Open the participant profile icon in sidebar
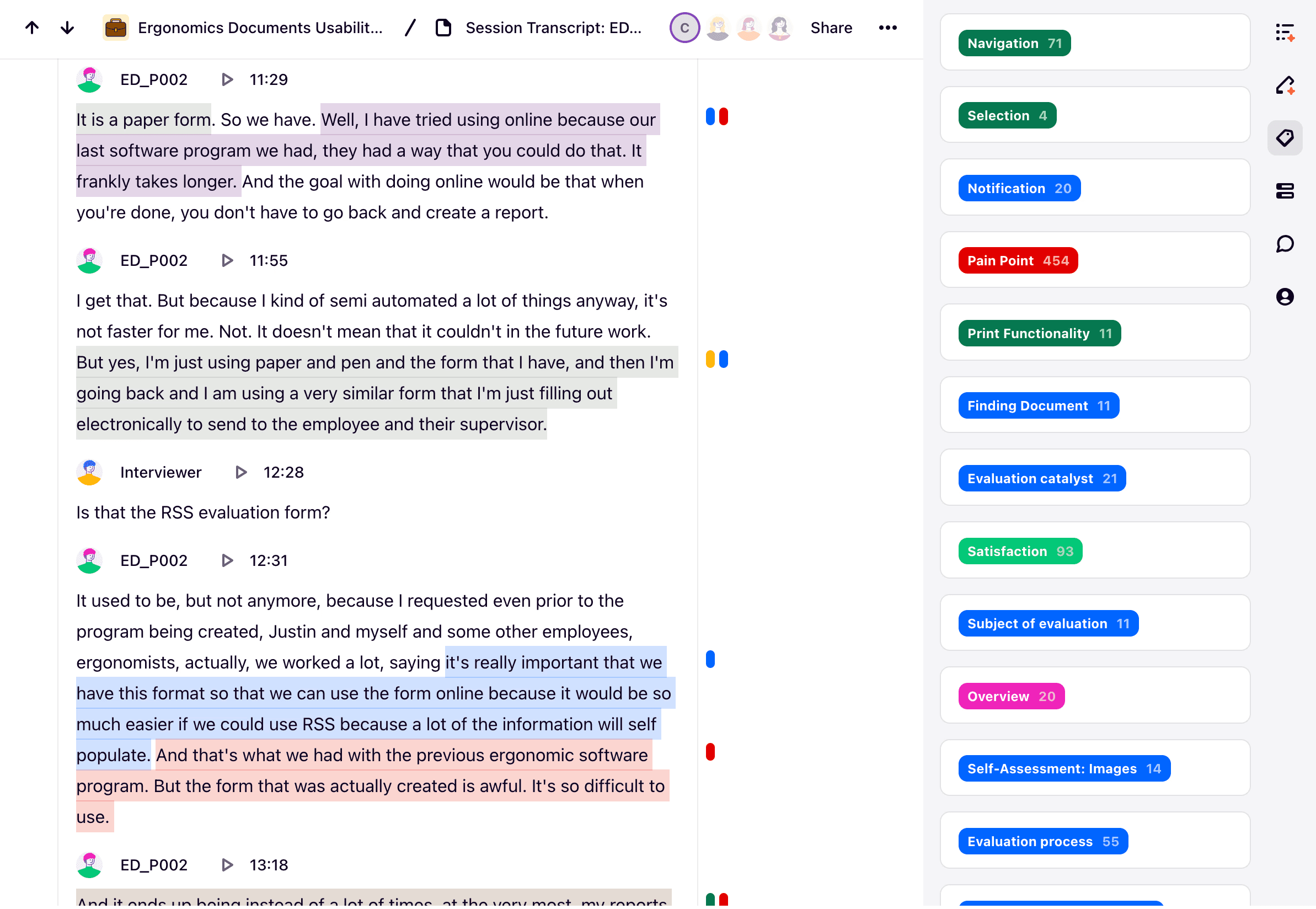 tap(1284, 297)
